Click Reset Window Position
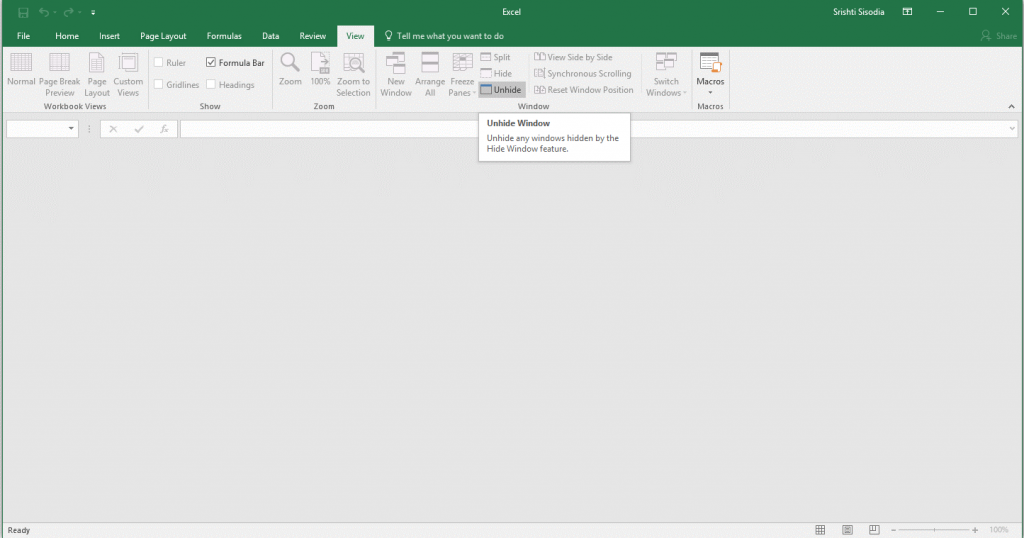Screen dimensions: 1024x538 (x=584, y=90)
